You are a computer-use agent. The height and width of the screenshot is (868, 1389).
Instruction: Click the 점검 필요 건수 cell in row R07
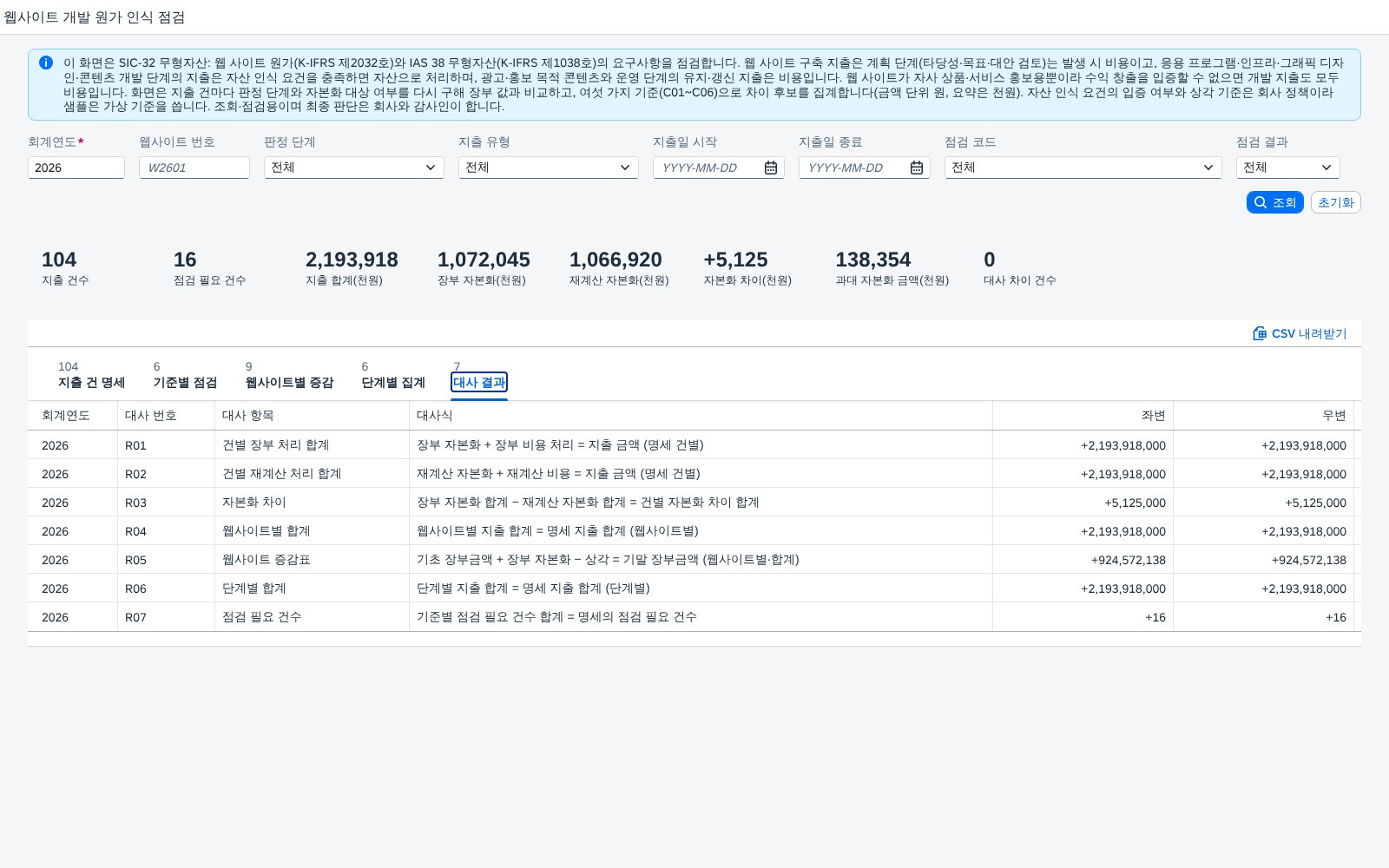[x=313, y=617]
